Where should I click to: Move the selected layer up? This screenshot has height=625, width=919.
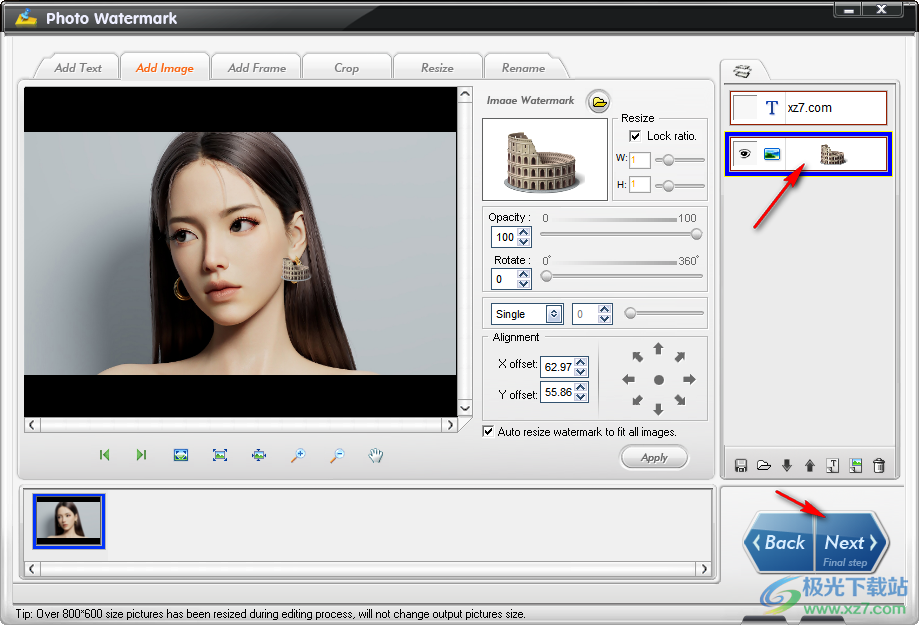809,466
